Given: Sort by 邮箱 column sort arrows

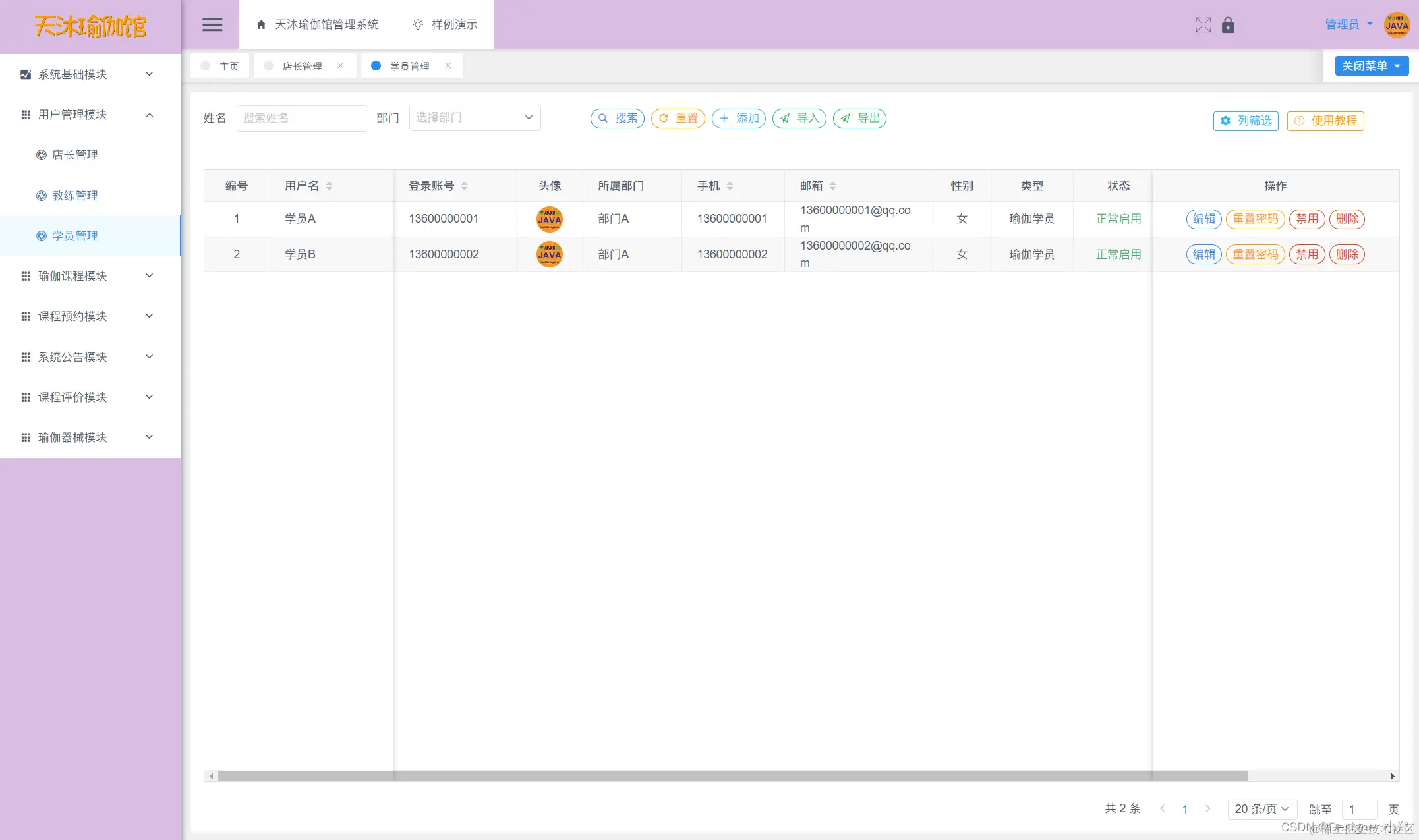Looking at the screenshot, I should (x=832, y=186).
